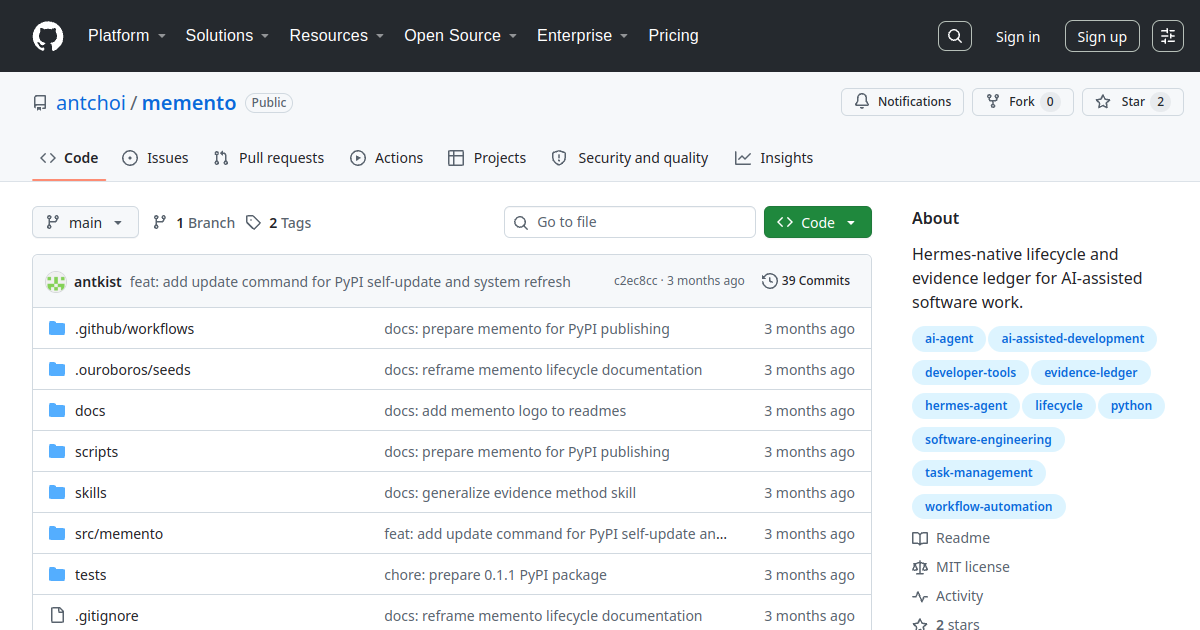Click the Sign in link
The height and width of the screenshot is (630, 1200).
point(1018,37)
